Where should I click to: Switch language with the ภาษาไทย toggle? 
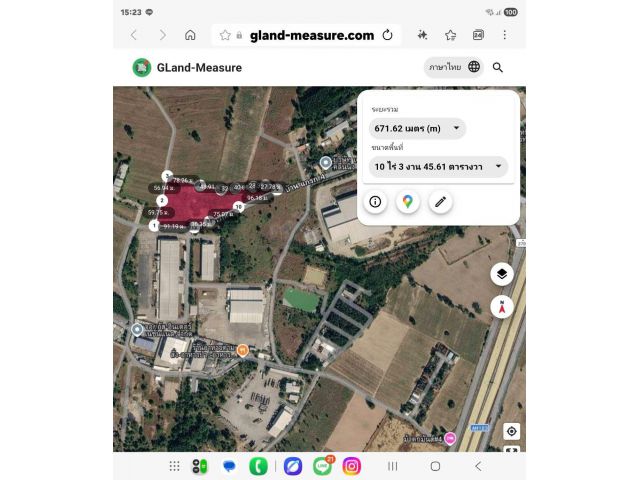point(454,67)
